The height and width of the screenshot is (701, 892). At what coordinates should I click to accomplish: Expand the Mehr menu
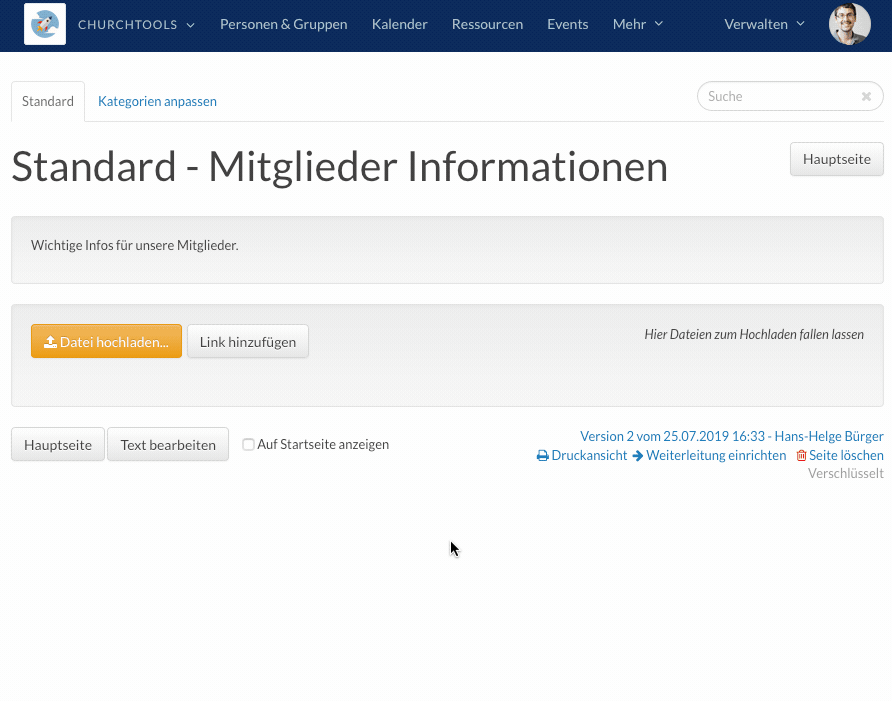coord(638,24)
